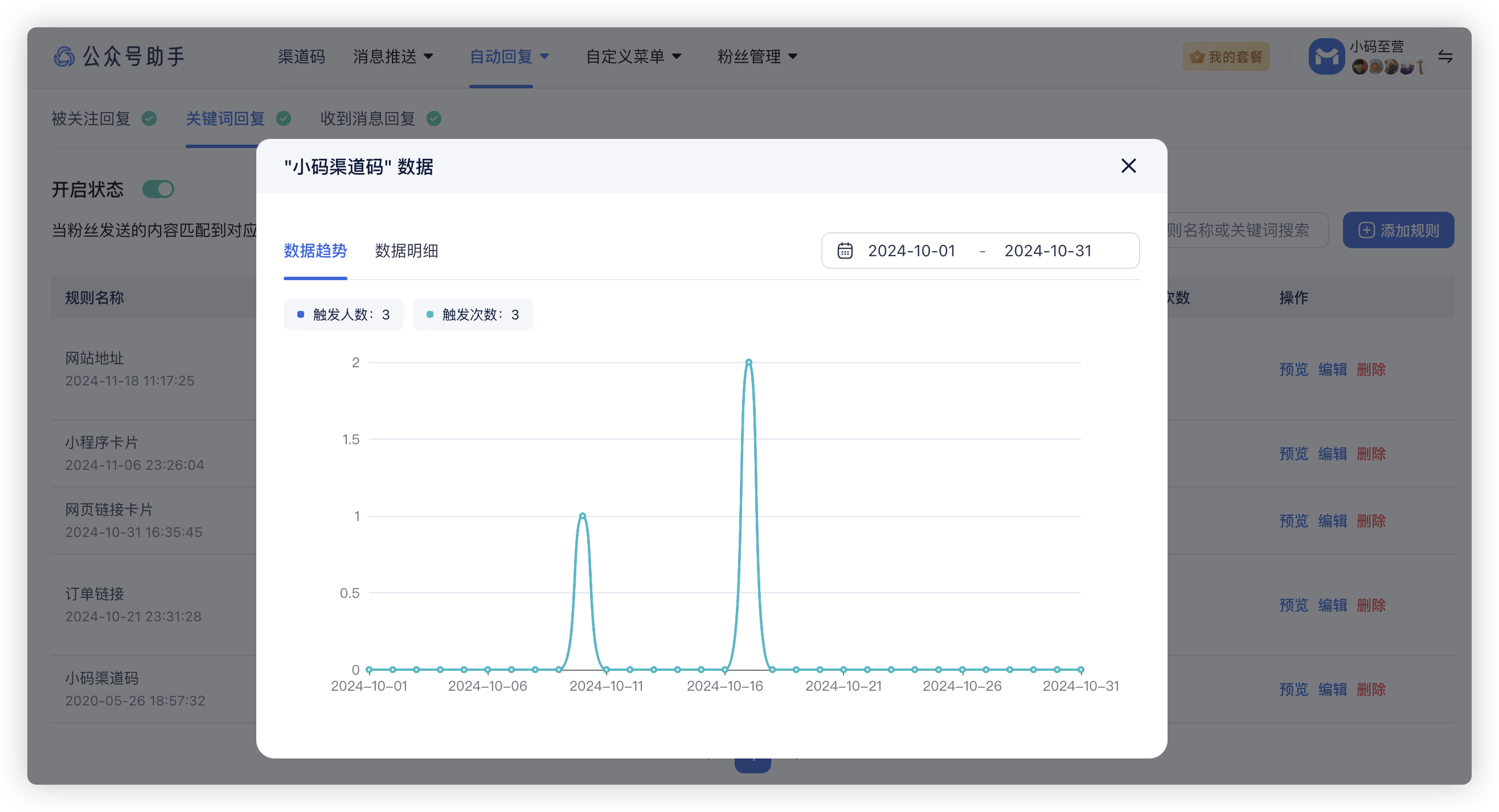
Task: Switch to the 数据明细 tab
Action: 406,251
